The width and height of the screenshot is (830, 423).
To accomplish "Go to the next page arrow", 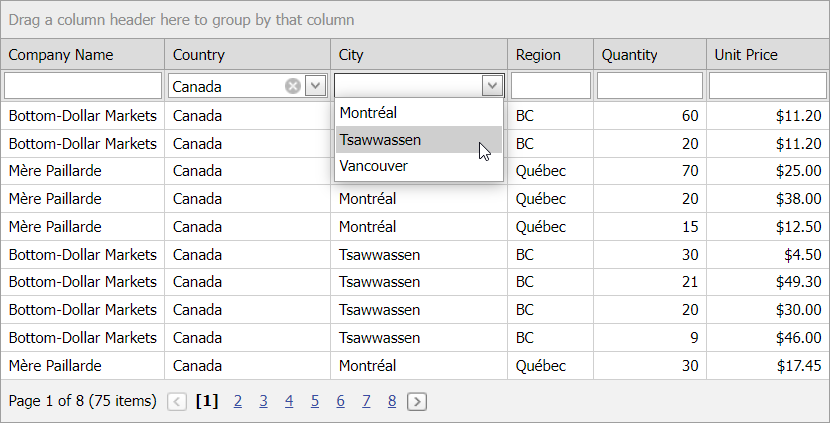I will [x=417, y=402].
